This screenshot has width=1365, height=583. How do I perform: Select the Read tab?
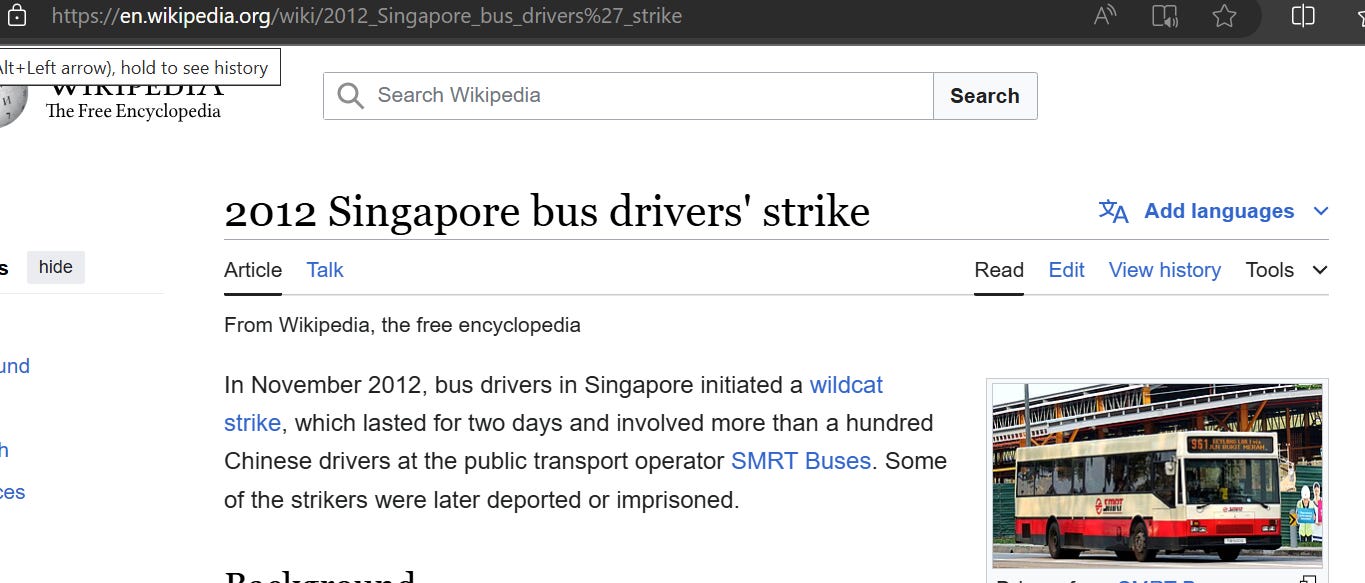click(x=999, y=270)
